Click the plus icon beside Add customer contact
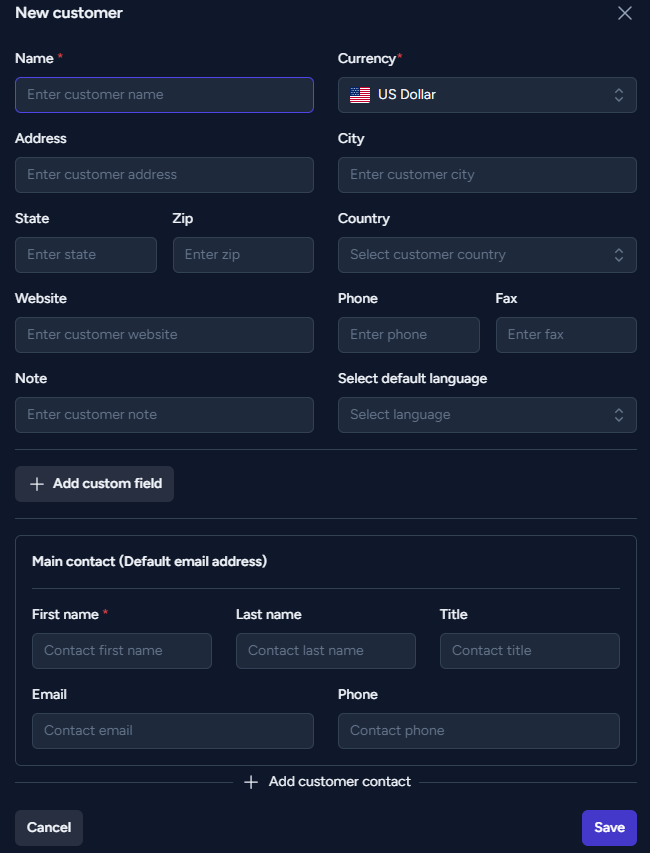 coord(251,782)
